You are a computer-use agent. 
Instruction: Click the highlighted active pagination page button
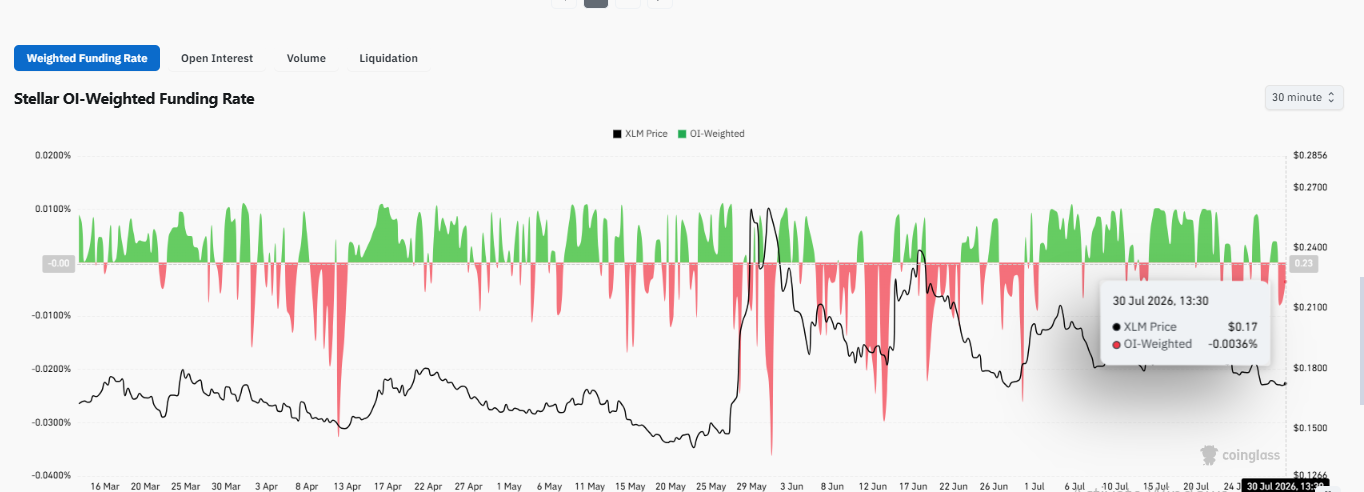596,3
